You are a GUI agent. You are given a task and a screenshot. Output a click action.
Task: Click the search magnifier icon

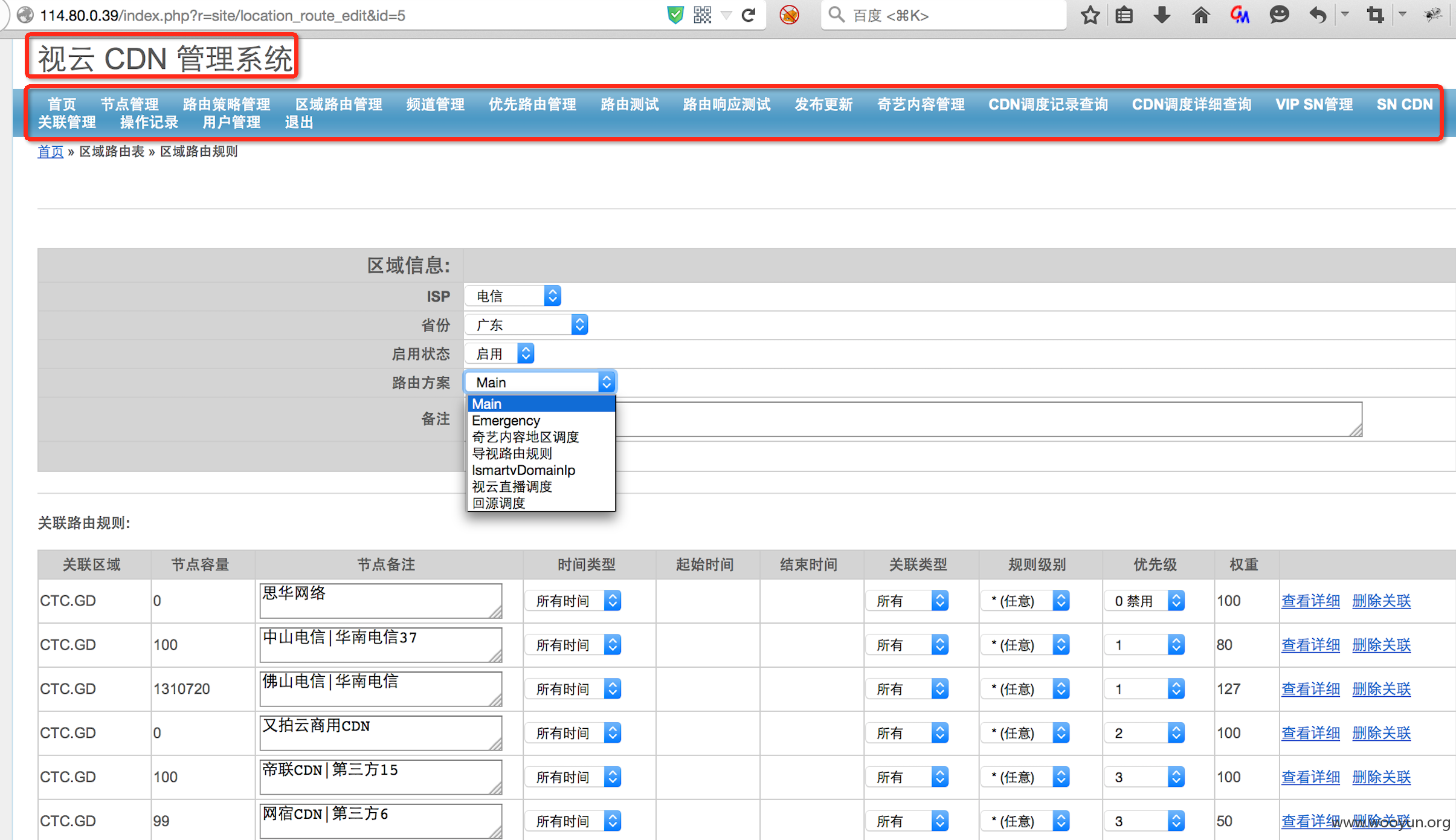pos(836,15)
